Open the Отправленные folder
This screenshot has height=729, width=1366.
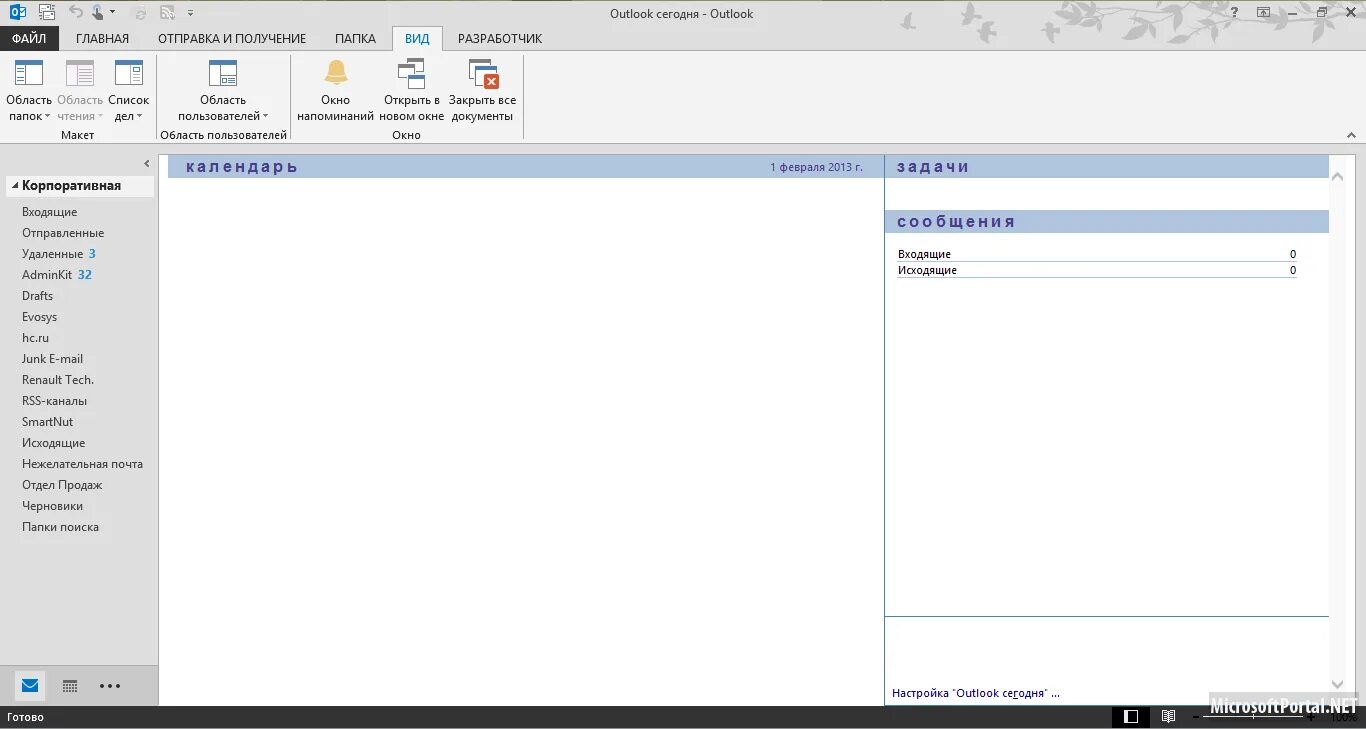63,233
